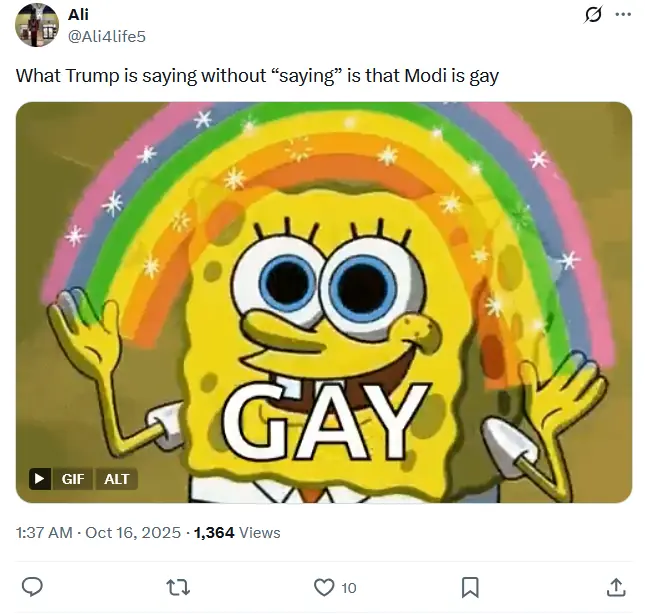The height and width of the screenshot is (614, 645).
Task: Open the SpongeBob rainbow GIF
Action: 324,302
